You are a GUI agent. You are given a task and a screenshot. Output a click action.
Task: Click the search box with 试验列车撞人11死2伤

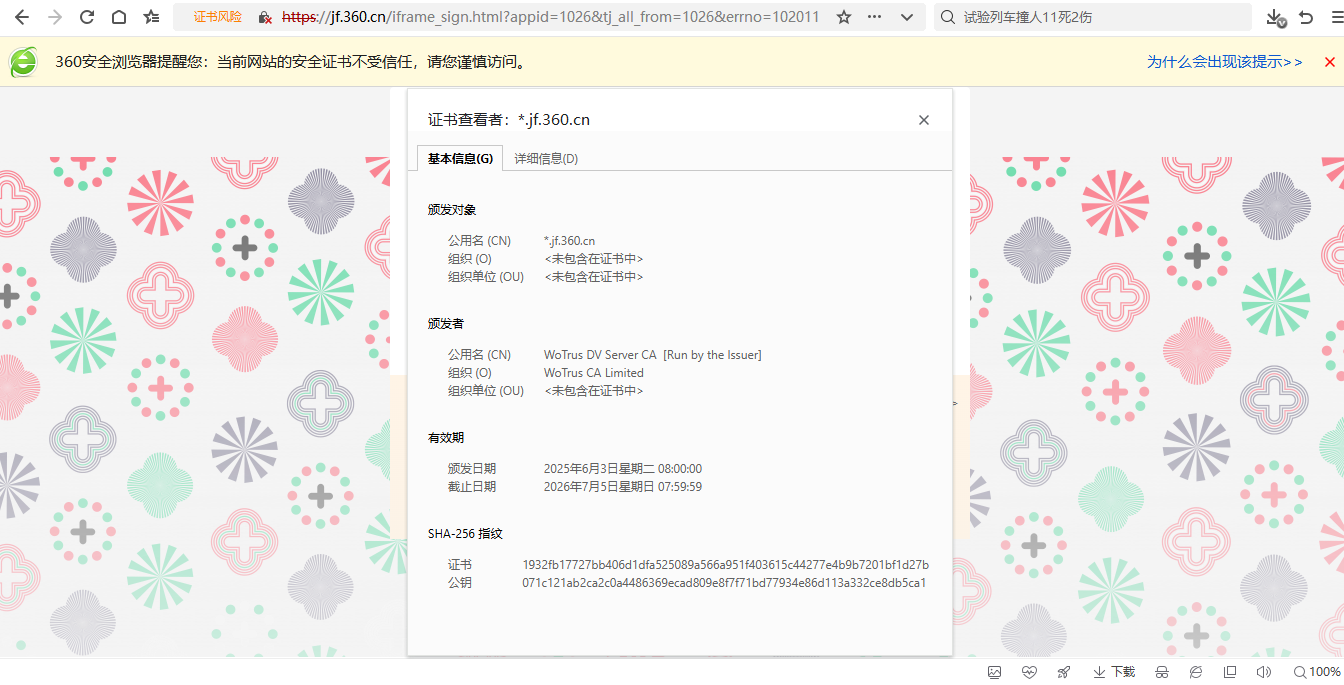1093,17
